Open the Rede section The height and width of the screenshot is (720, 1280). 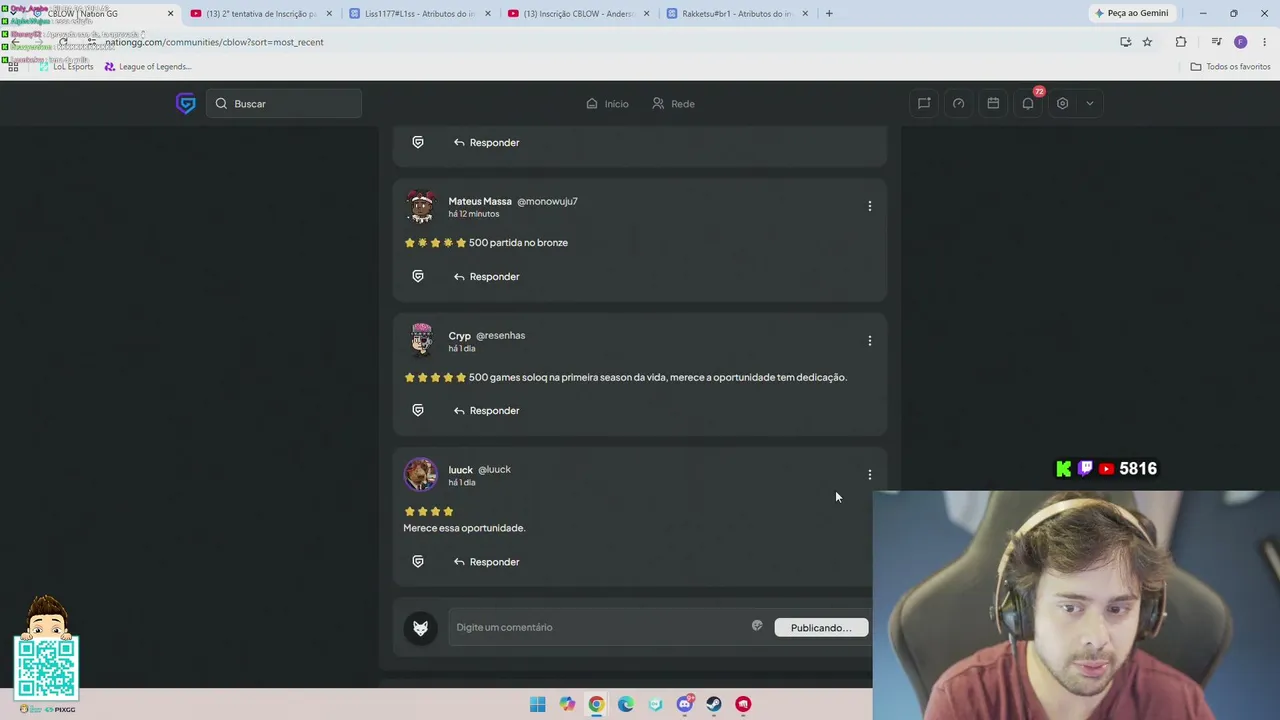coord(673,103)
